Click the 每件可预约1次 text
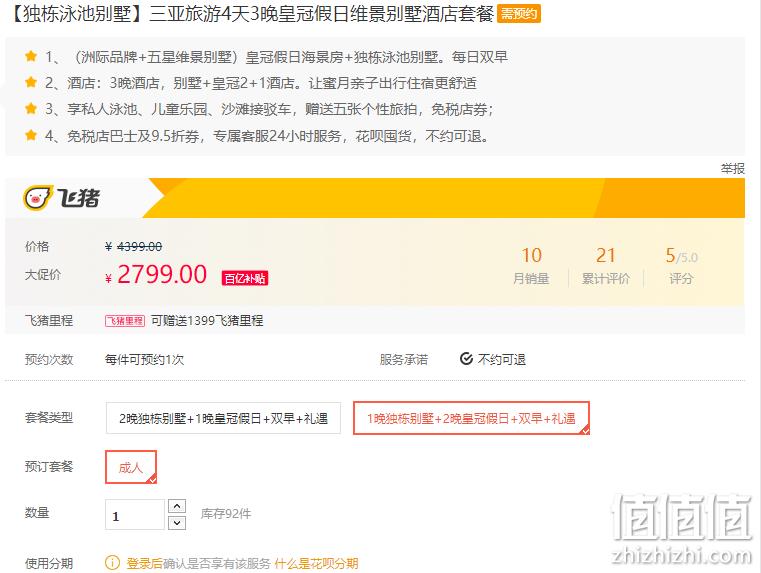Image resolution: width=761 pixels, height=573 pixels. (145, 360)
